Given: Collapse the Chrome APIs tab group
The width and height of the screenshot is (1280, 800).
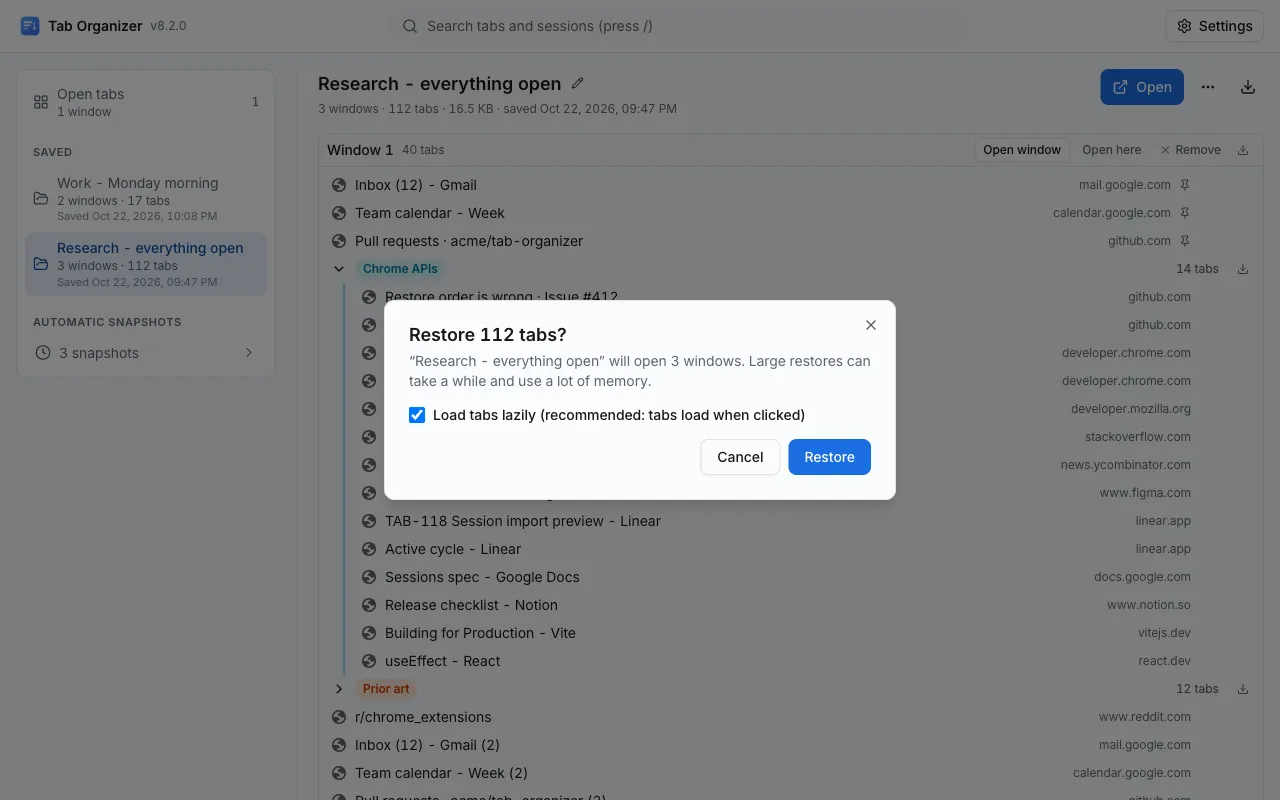Looking at the screenshot, I should pyautogui.click(x=339, y=269).
